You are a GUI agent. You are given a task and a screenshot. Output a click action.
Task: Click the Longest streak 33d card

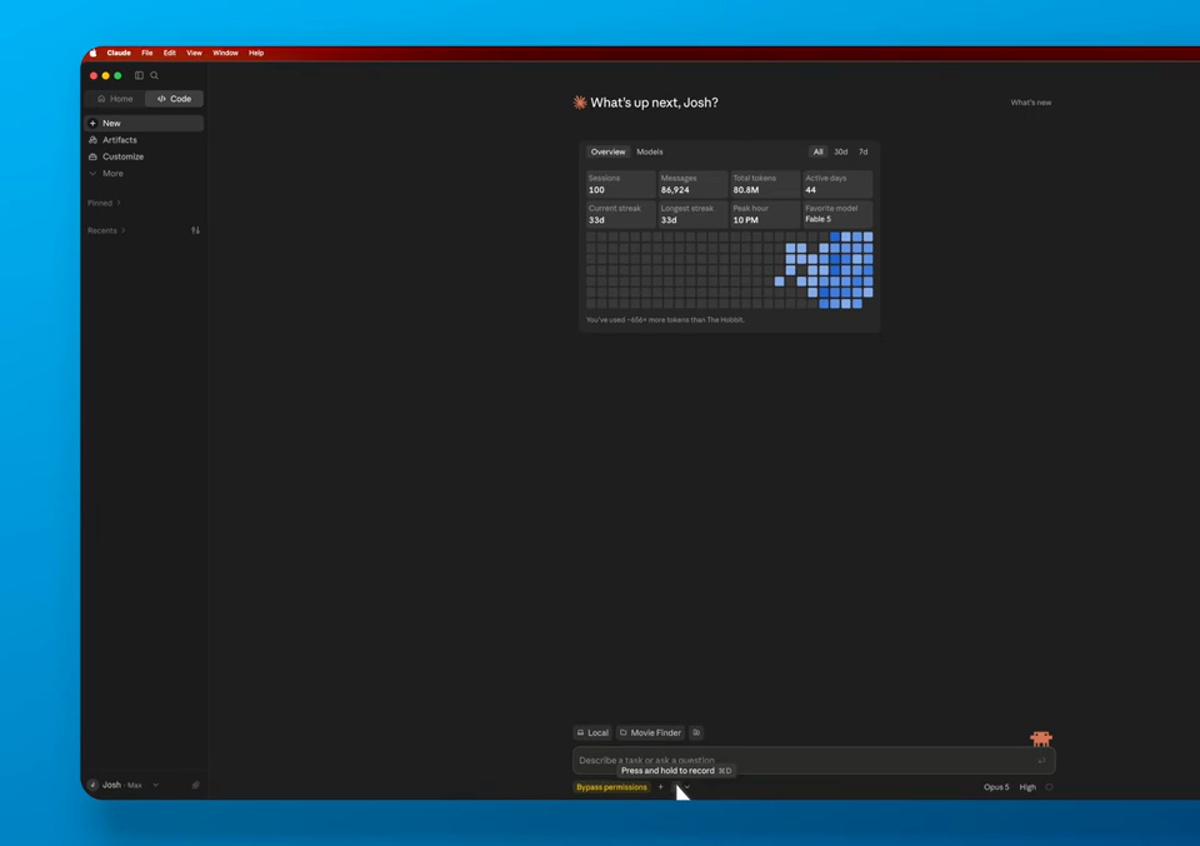[x=692, y=214]
